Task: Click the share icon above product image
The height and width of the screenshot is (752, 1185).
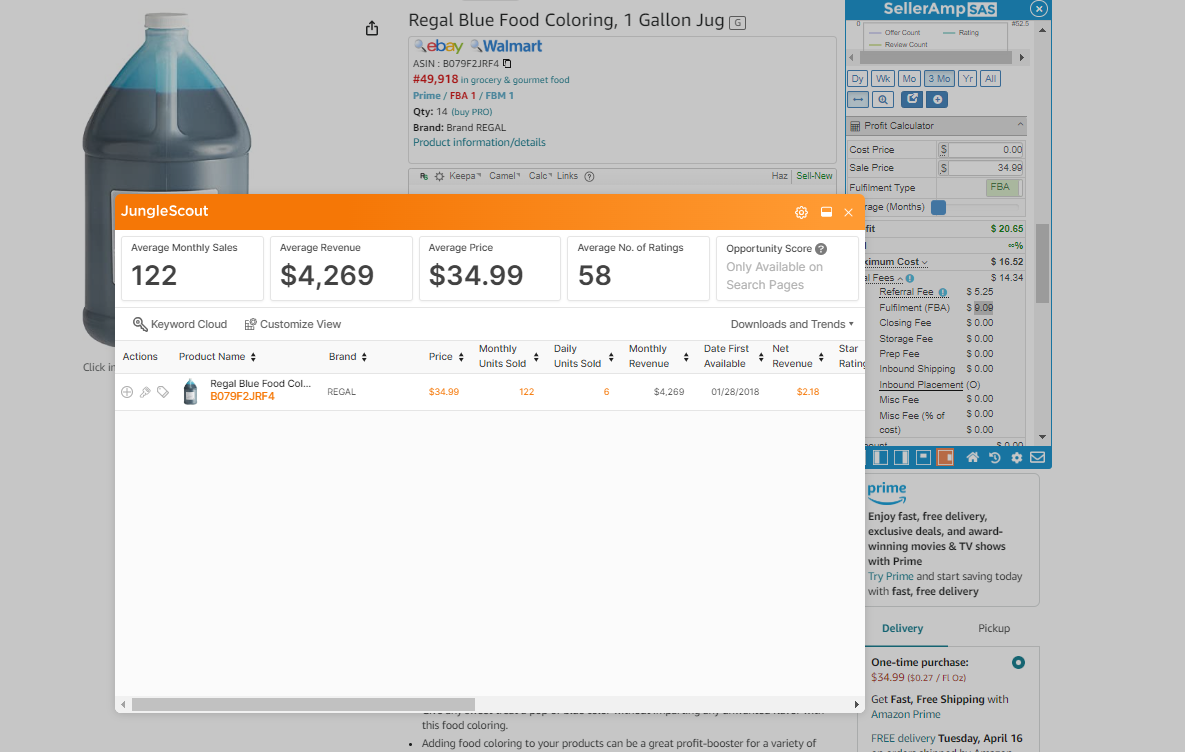Action: [372, 29]
